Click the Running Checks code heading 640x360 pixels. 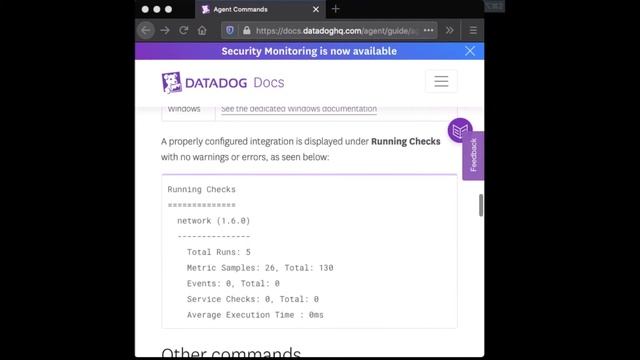pyautogui.click(x=202, y=189)
